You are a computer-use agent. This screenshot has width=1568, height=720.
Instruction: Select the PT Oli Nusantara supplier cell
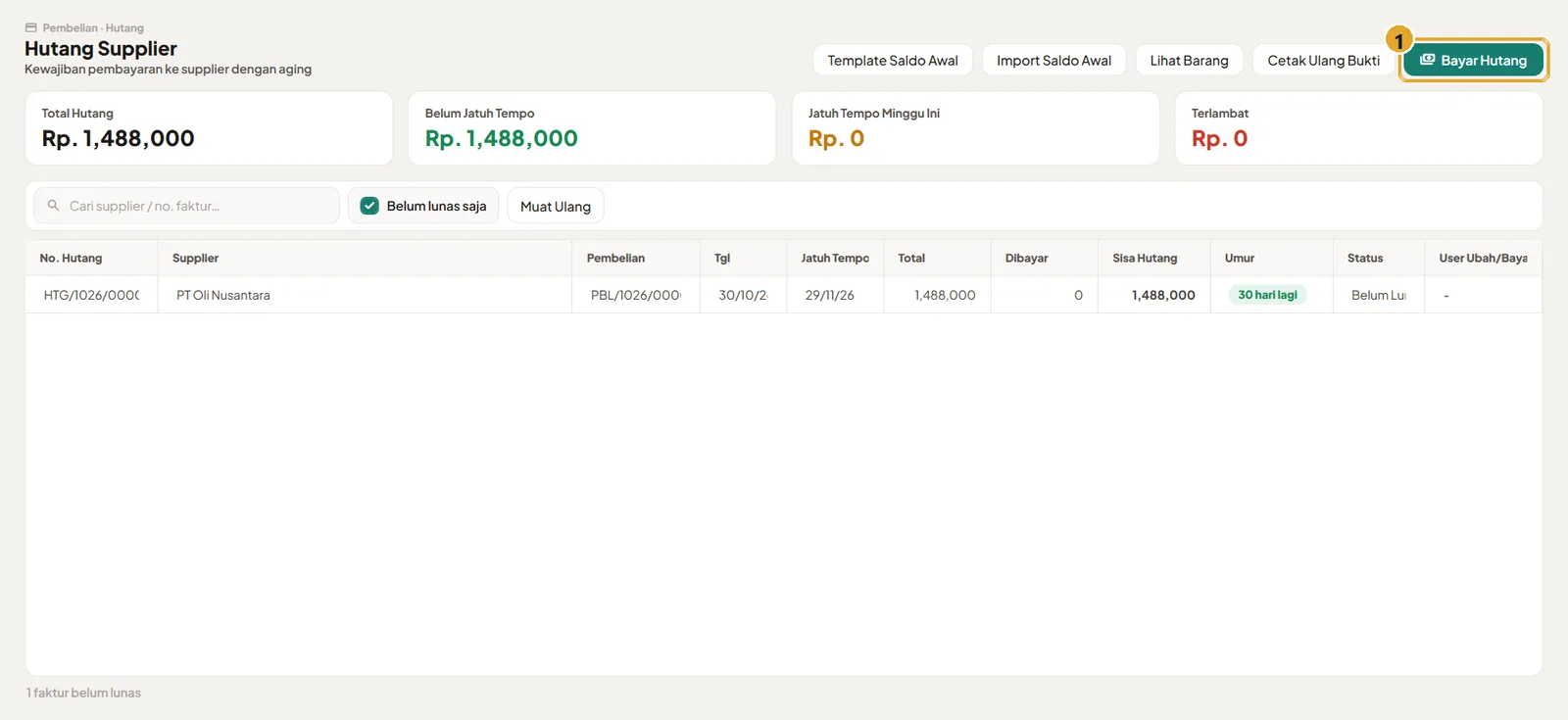tap(365, 295)
